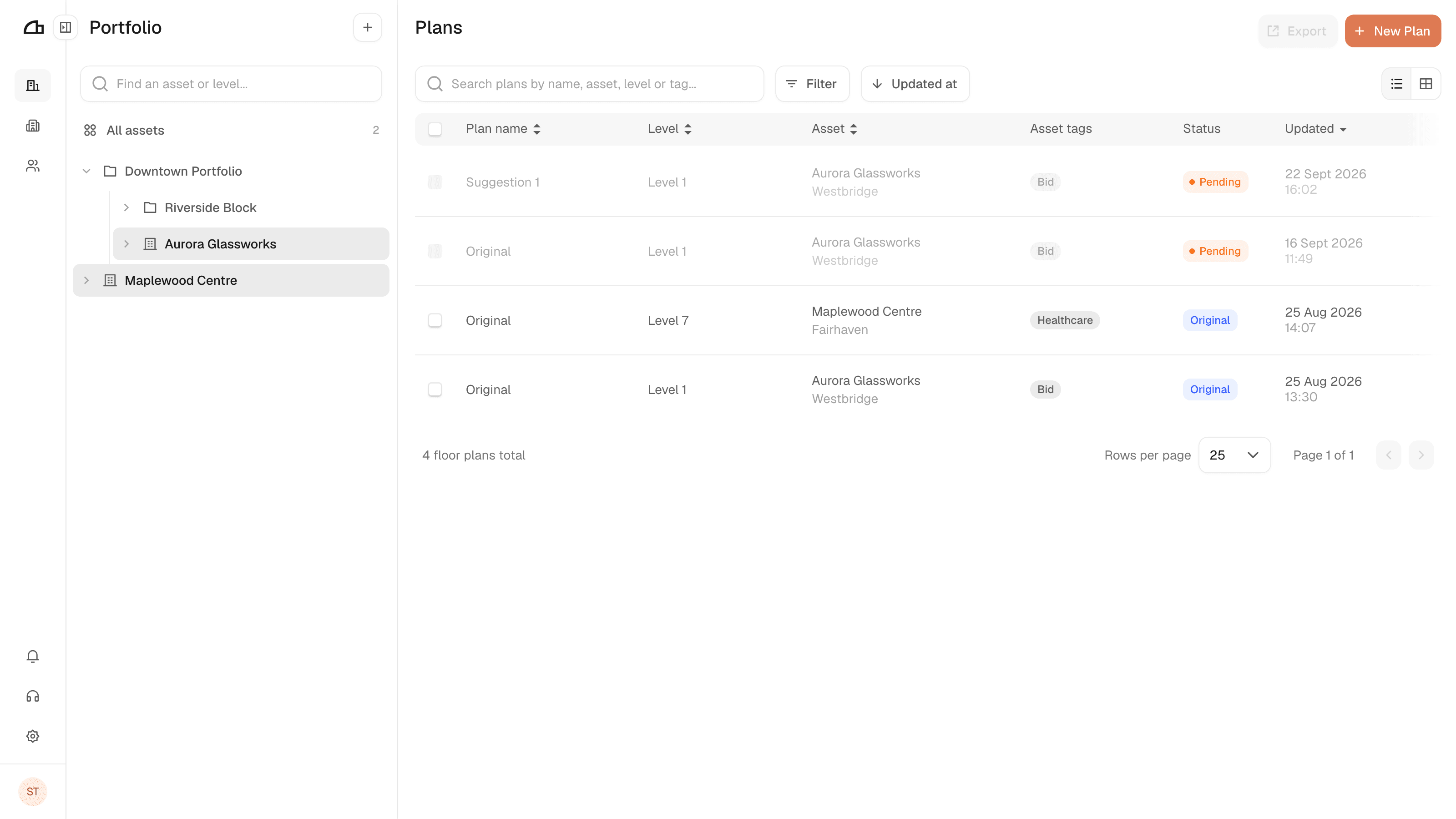Add new item with Portfolio plus icon

point(367,27)
